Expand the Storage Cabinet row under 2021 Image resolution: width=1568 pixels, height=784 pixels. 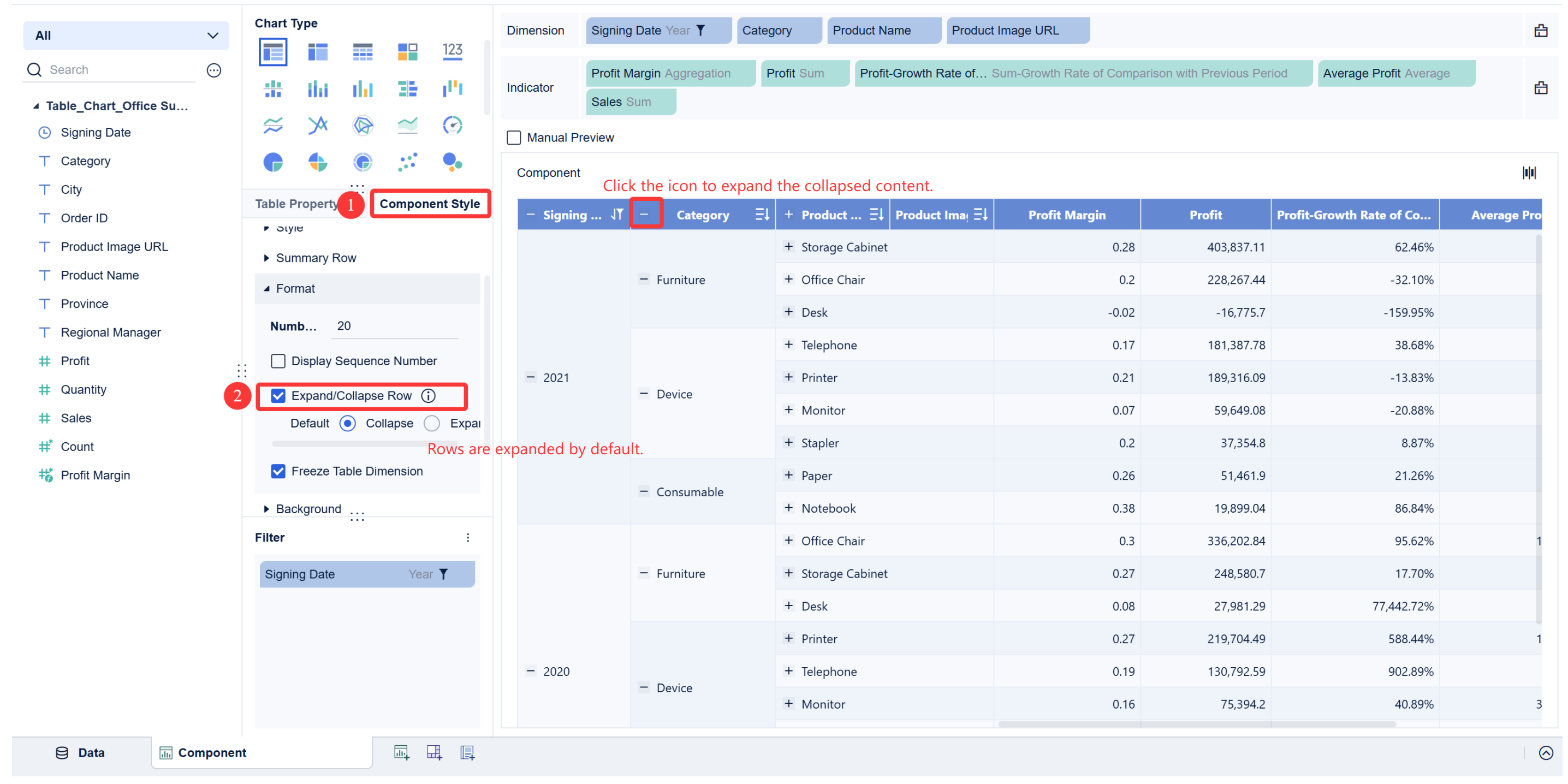click(788, 247)
